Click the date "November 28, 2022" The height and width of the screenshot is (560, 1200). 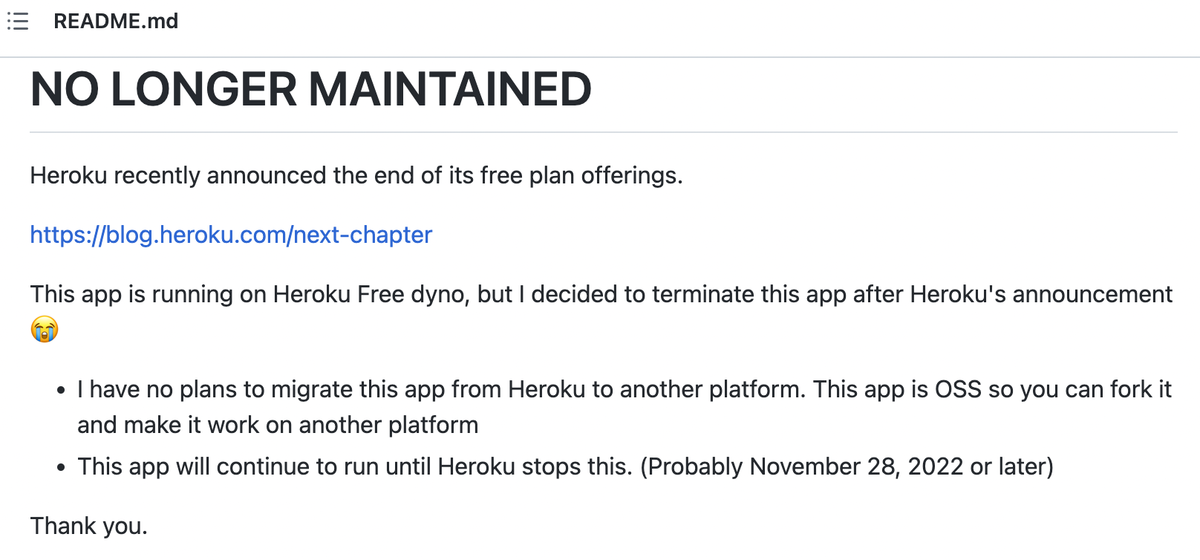pyautogui.click(x=857, y=467)
